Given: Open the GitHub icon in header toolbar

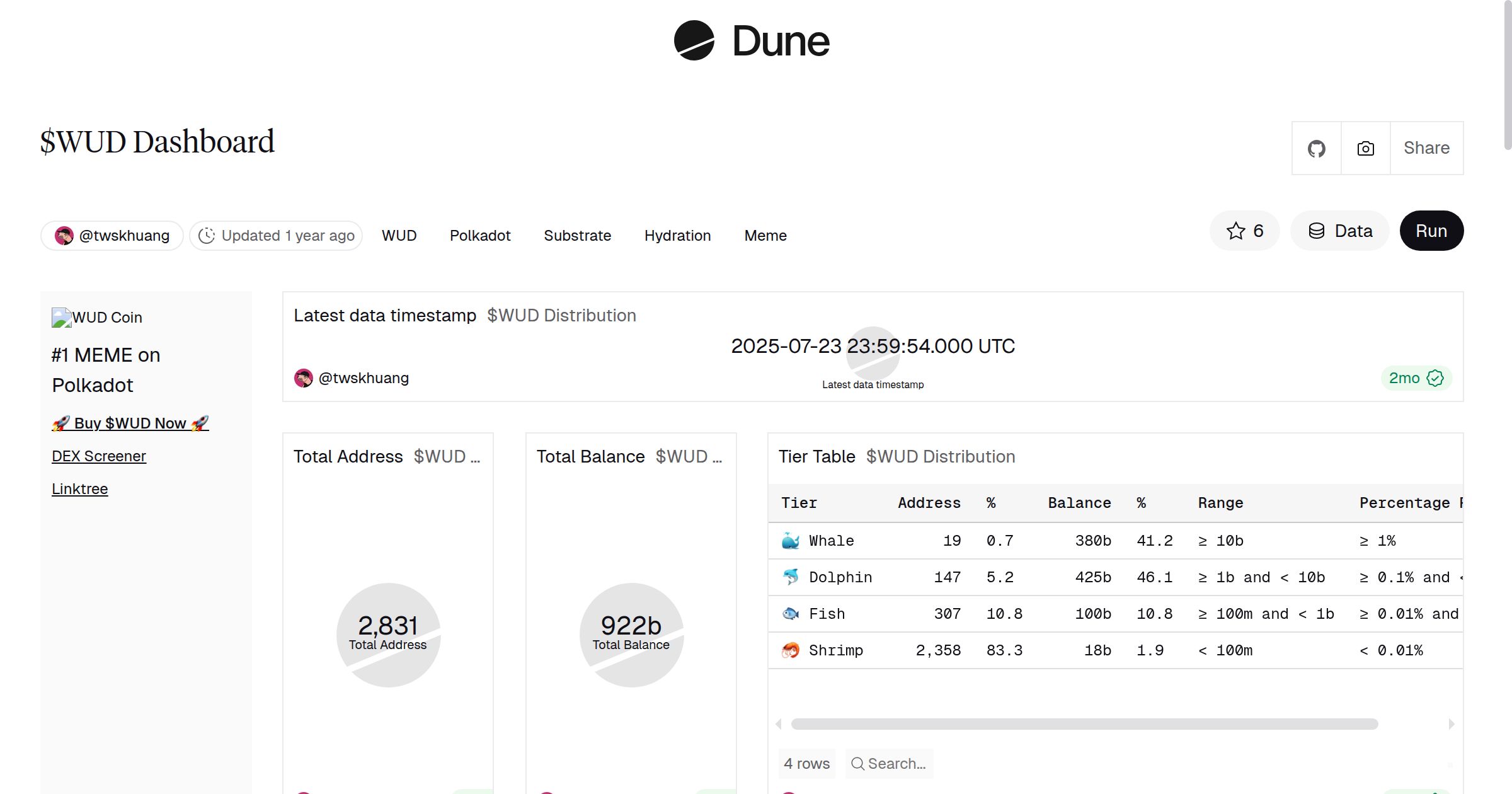Looking at the screenshot, I should (1316, 148).
